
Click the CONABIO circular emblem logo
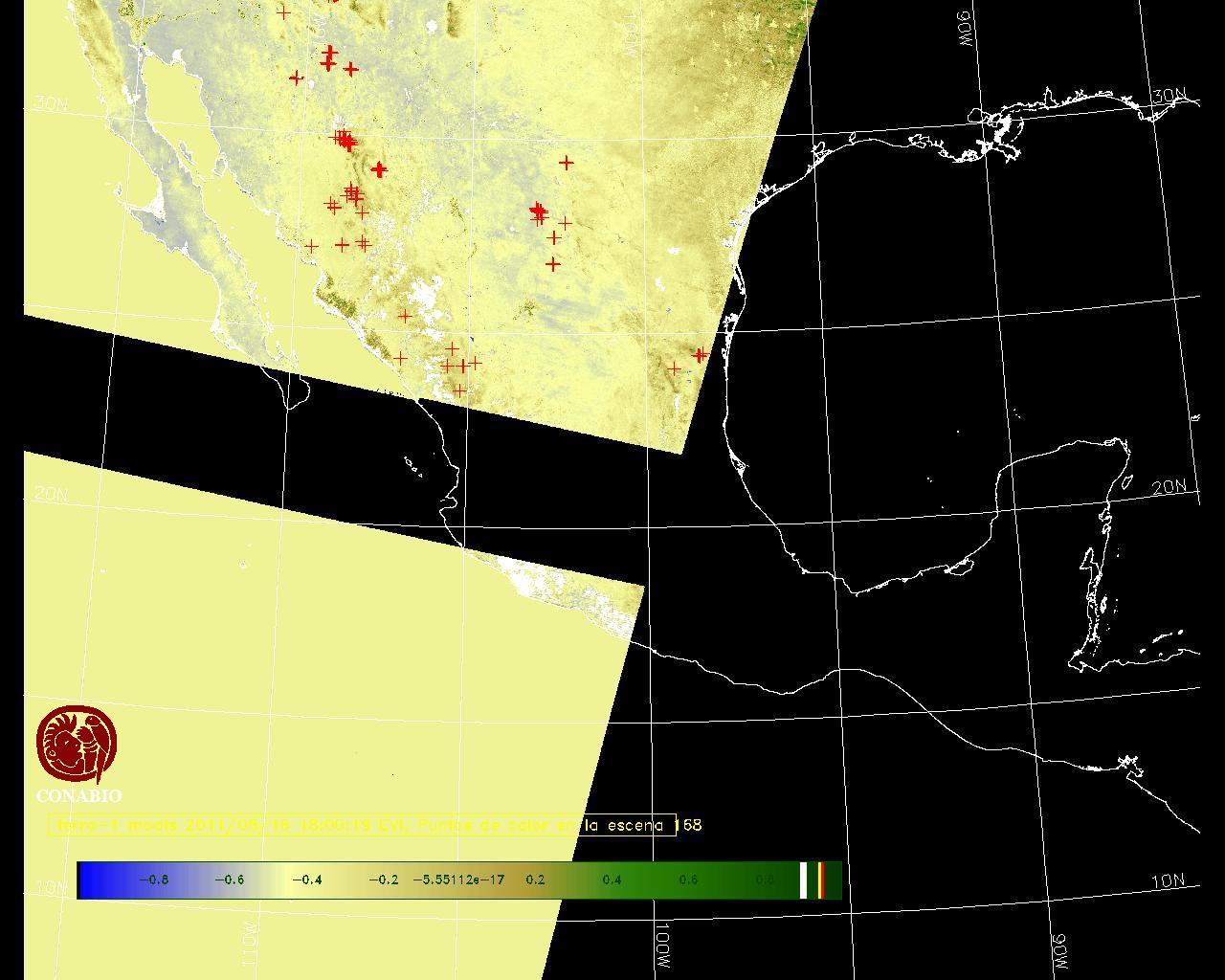[77, 745]
